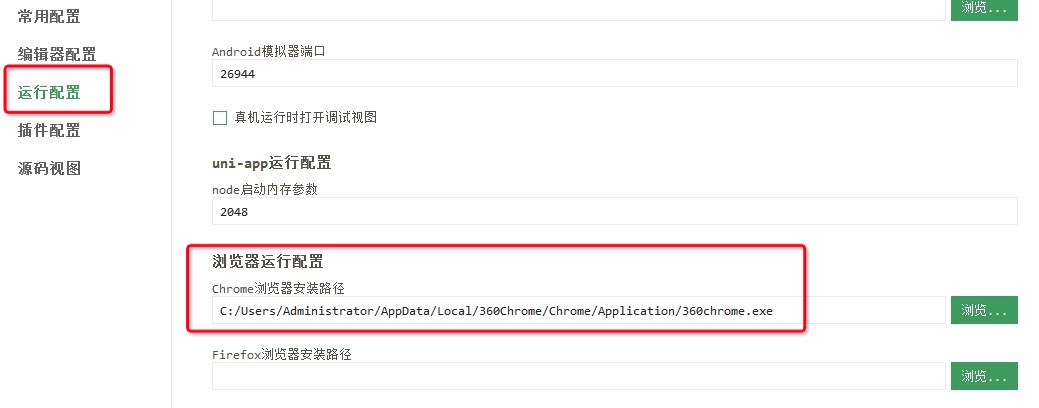Click the topmost 浏览... button

984,8
